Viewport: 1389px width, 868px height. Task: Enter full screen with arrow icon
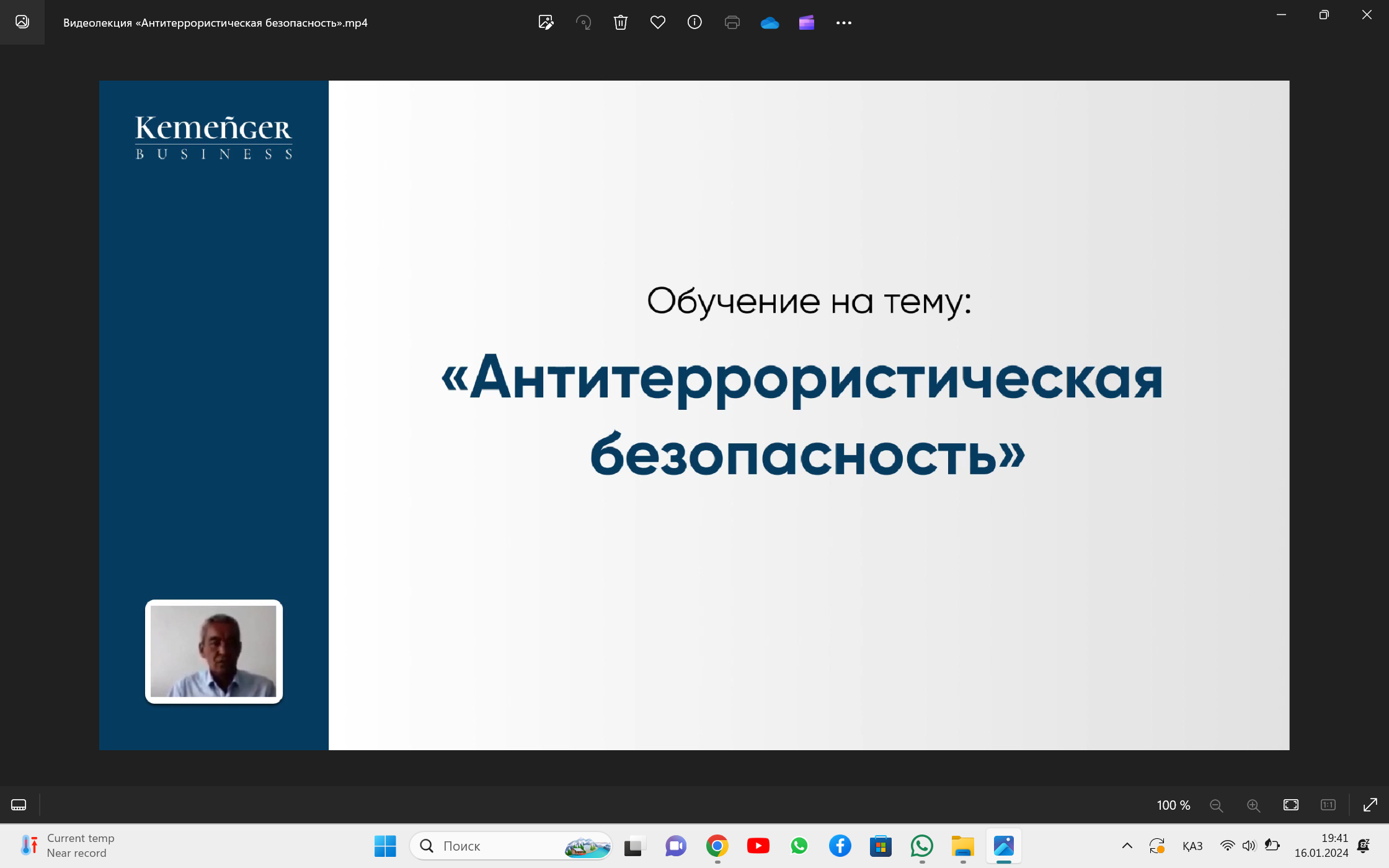(x=1370, y=805)
